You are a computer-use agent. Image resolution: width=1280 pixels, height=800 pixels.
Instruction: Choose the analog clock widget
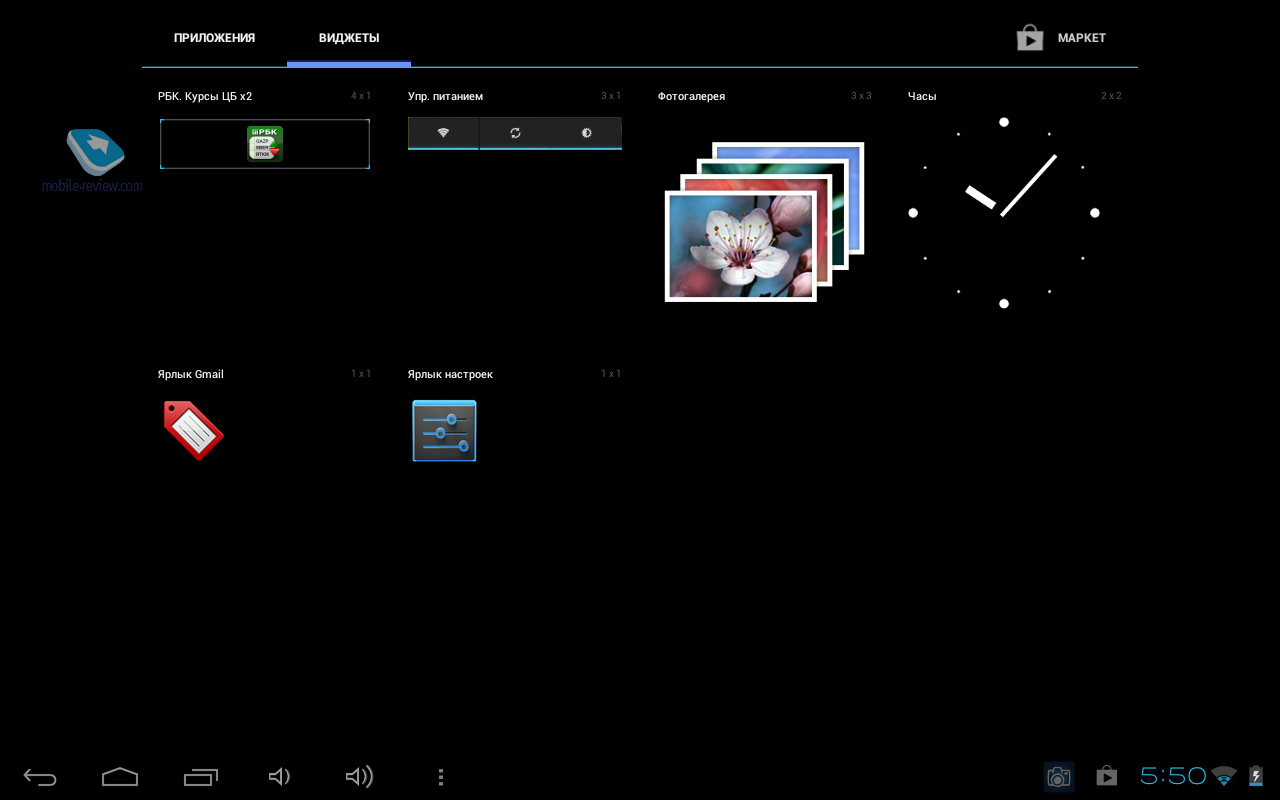tap(1003, 212)
